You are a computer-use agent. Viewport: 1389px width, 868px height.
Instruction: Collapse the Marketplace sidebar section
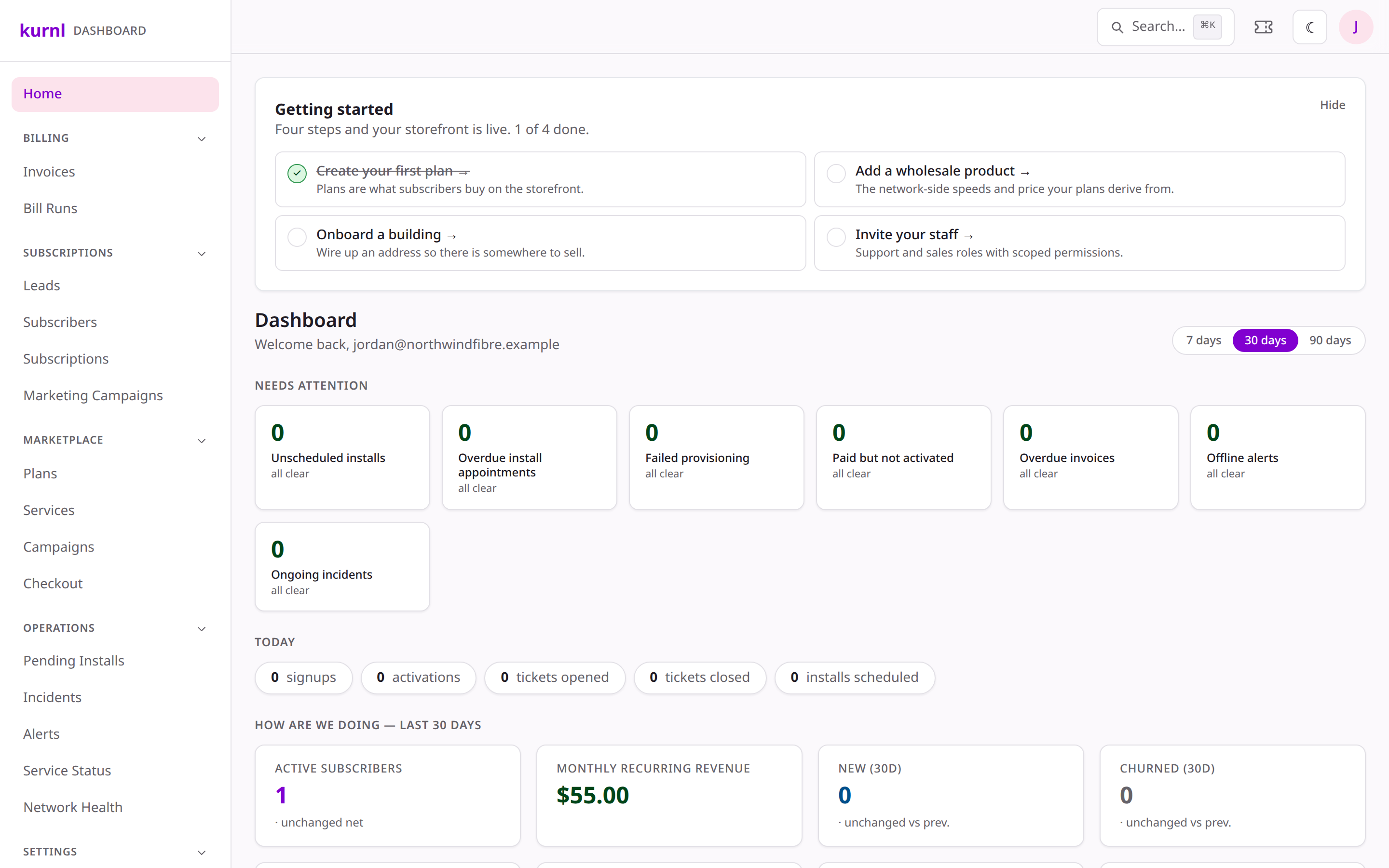[202, 440]
